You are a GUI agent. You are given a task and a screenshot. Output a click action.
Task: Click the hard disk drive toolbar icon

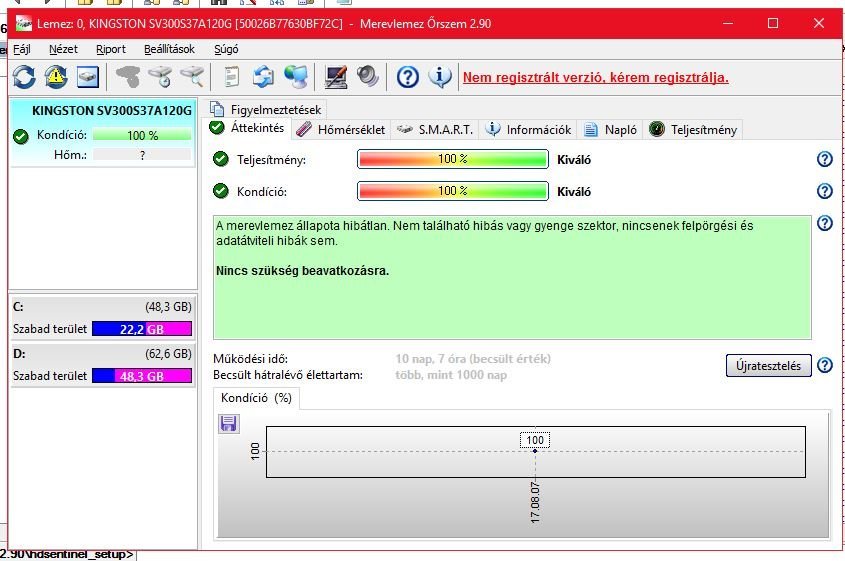pyautogui.click(x=88, y=77)
